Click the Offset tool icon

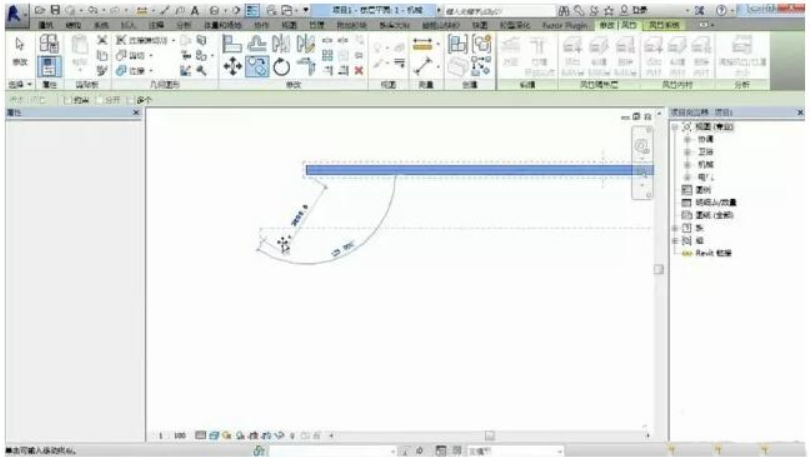(257, 44)
